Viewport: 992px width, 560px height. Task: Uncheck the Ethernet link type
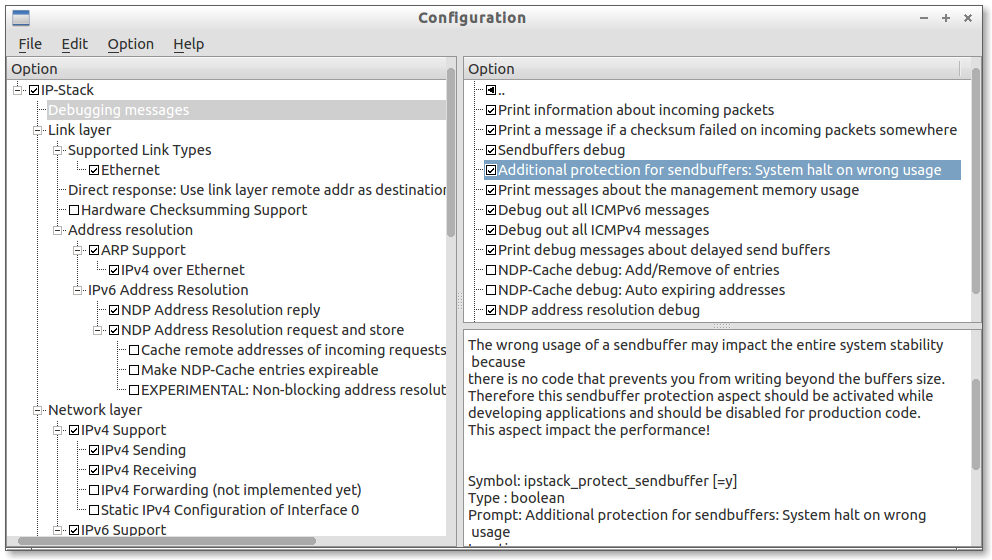point(94,170)
